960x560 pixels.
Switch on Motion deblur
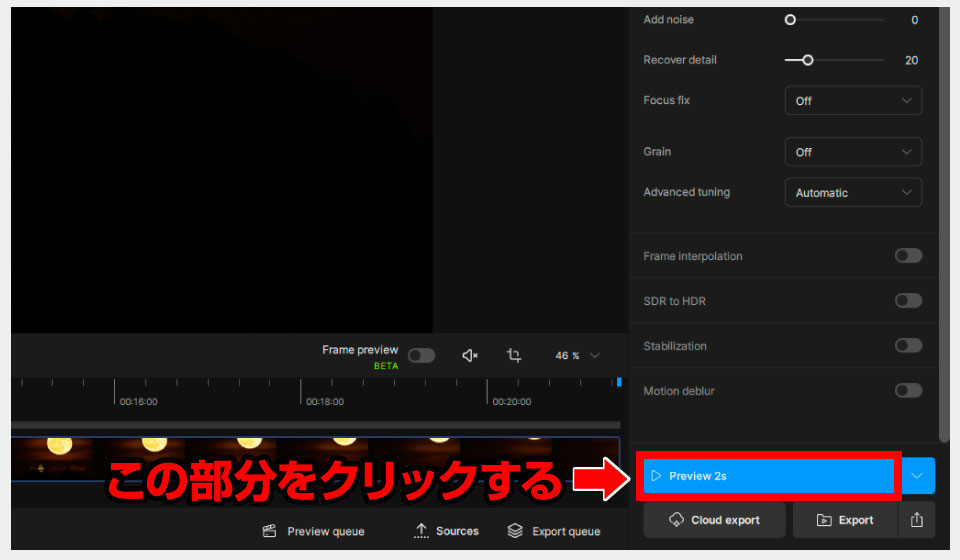(x=908, y=391)
